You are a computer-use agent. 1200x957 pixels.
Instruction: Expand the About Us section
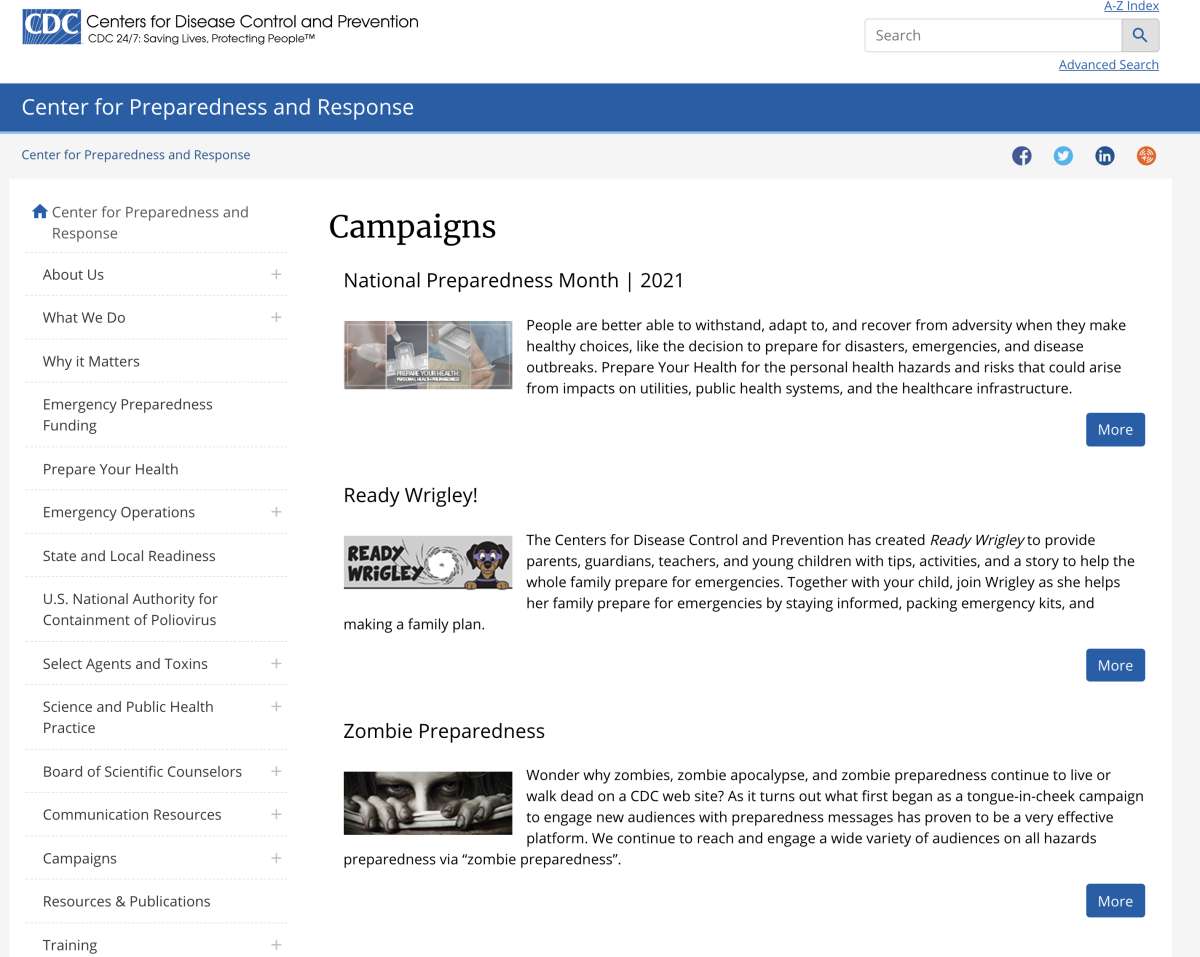click(276, 274)
